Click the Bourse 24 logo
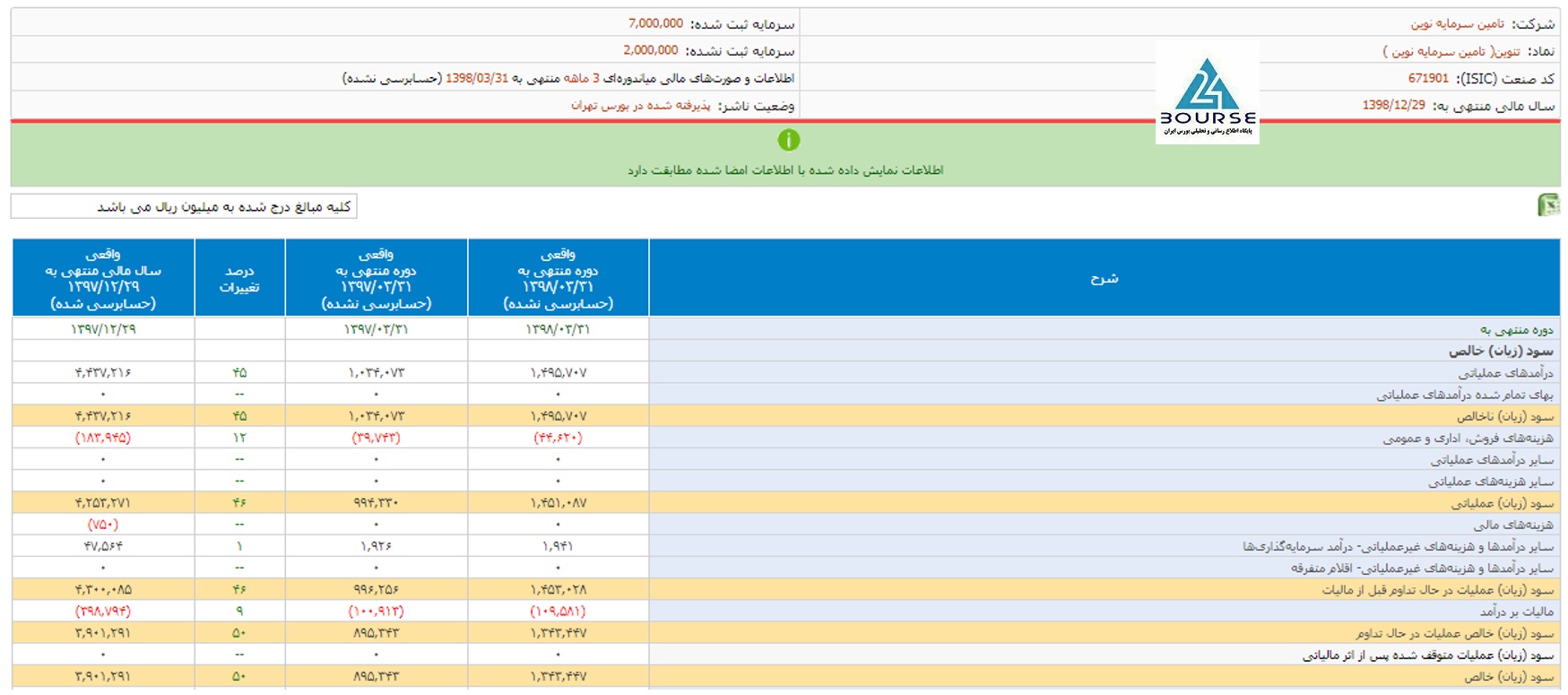The image size is (1568, 695). [1207, 92]
